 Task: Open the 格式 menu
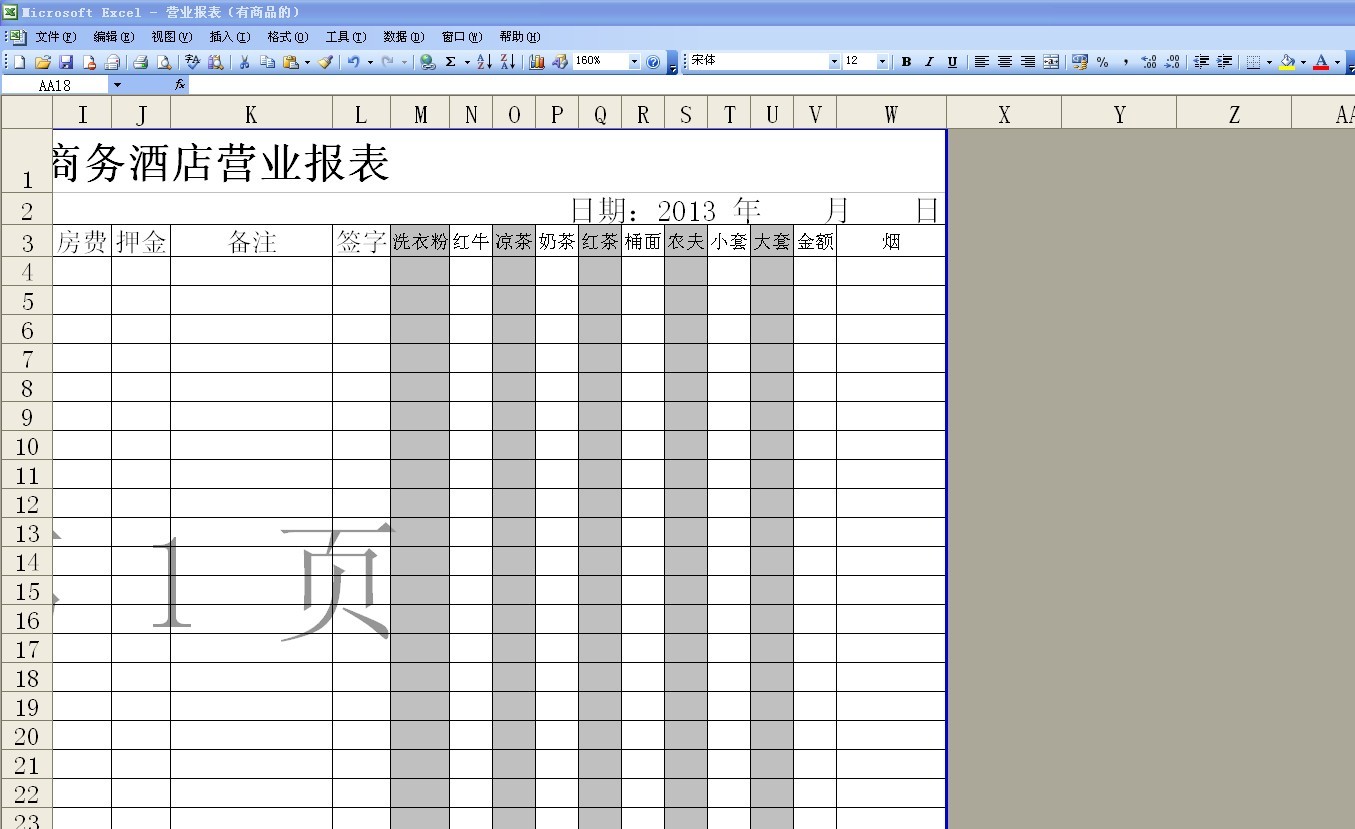285,36
